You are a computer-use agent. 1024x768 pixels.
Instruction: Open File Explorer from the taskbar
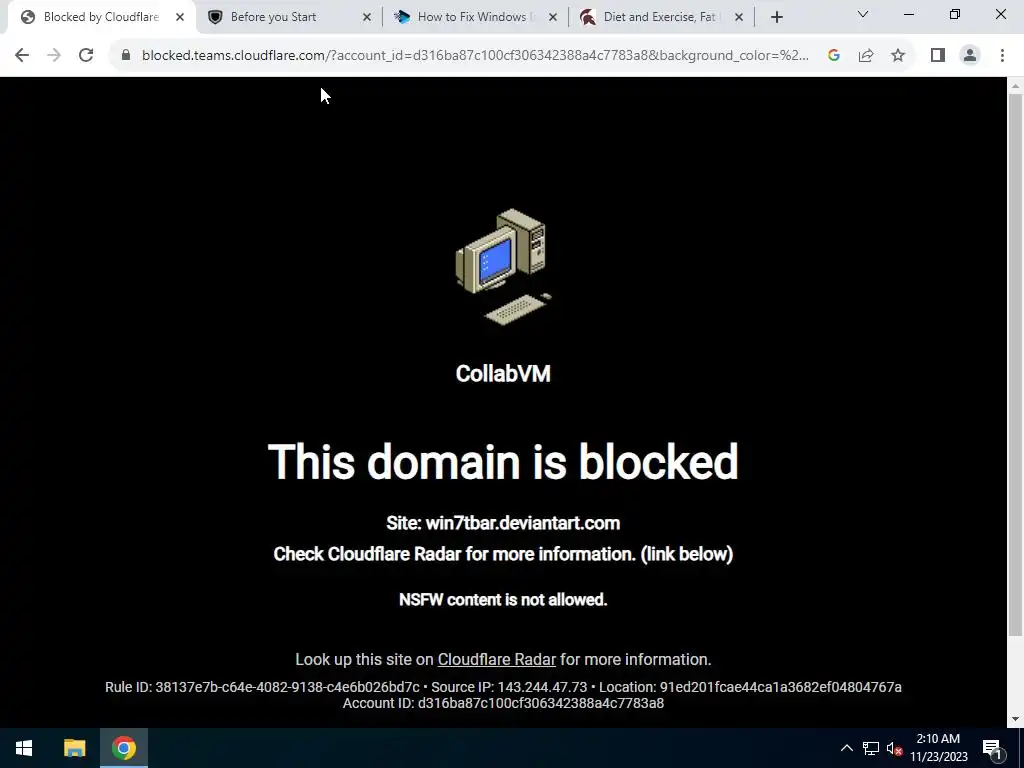(x=74, y=748)
